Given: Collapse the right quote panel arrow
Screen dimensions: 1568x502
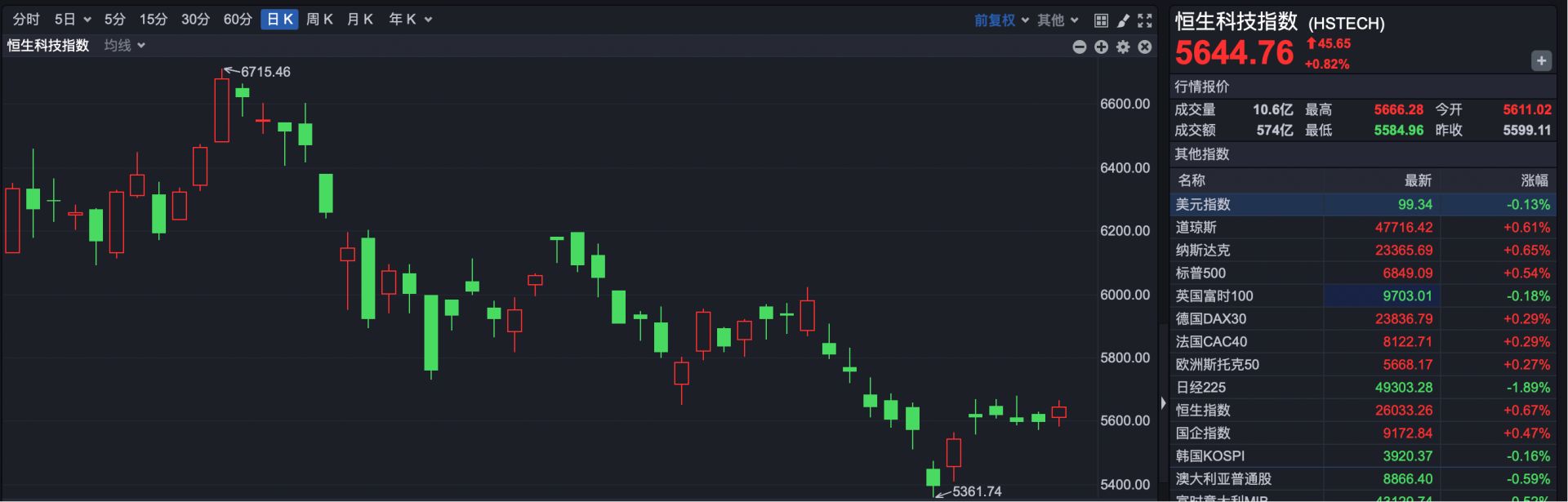Looking at the screenshot, I should 1163,403.
